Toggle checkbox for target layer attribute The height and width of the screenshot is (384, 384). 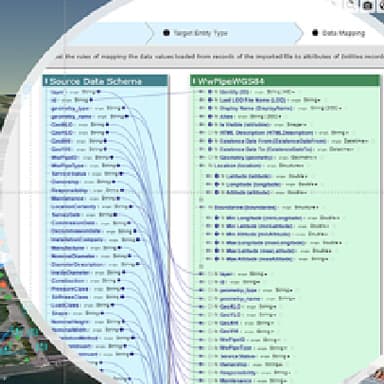click(211, 274)
